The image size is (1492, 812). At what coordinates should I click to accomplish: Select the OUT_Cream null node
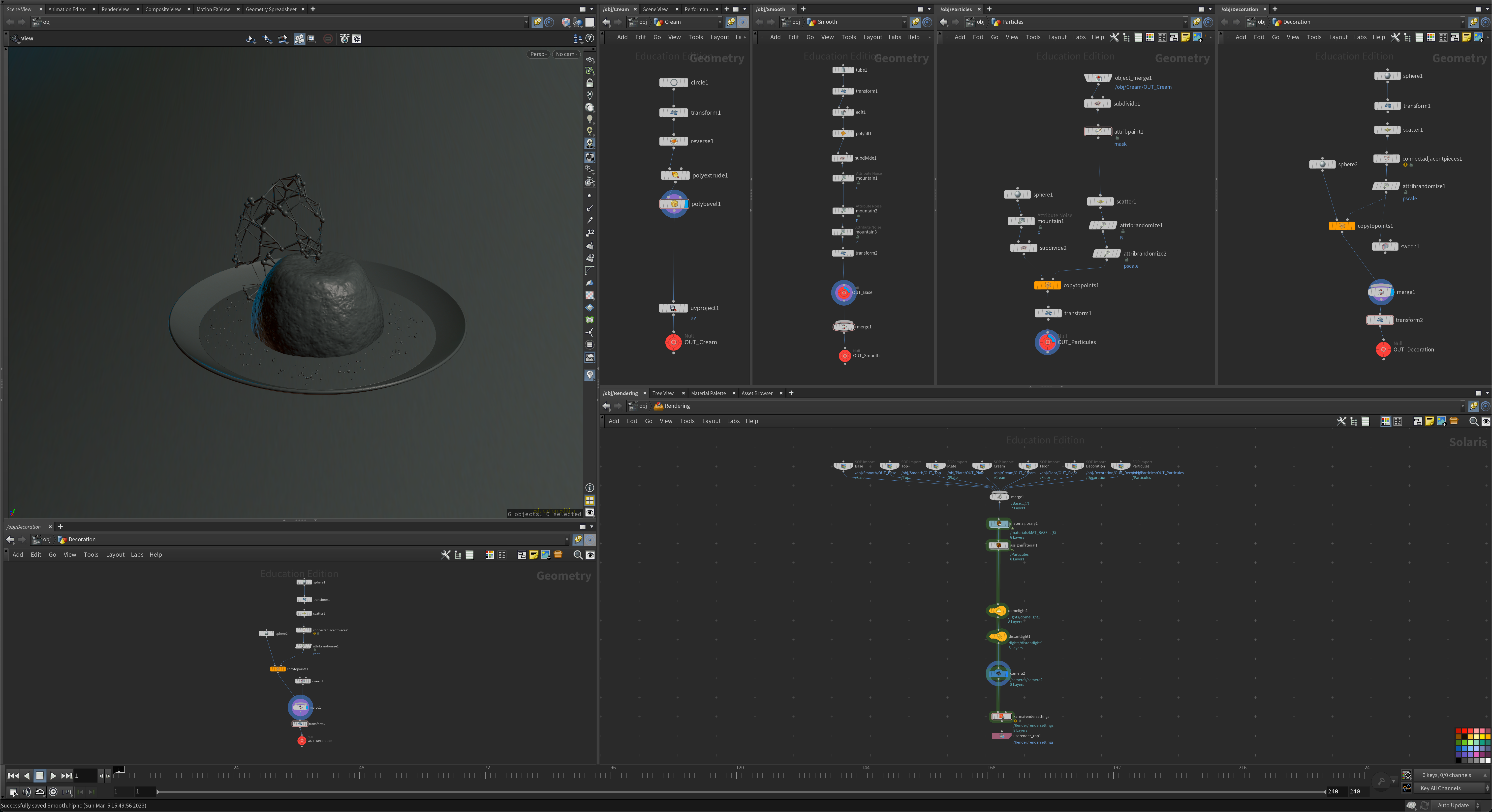[673, 342]
